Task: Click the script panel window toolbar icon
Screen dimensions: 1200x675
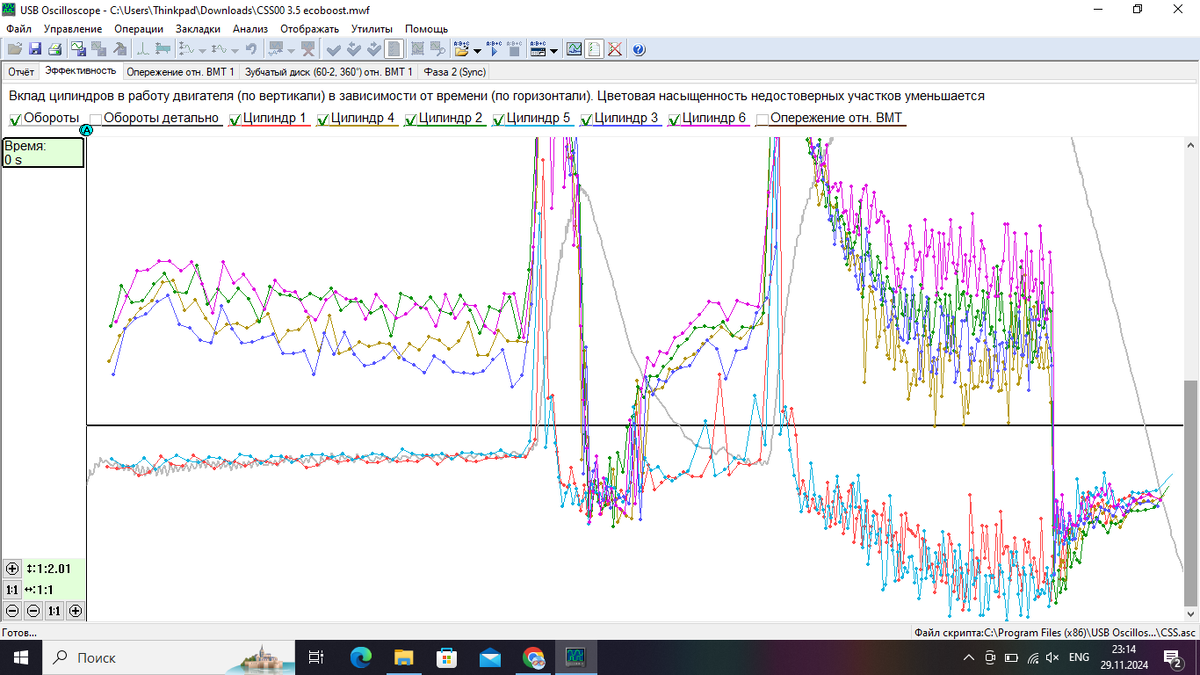Action: 537,48
